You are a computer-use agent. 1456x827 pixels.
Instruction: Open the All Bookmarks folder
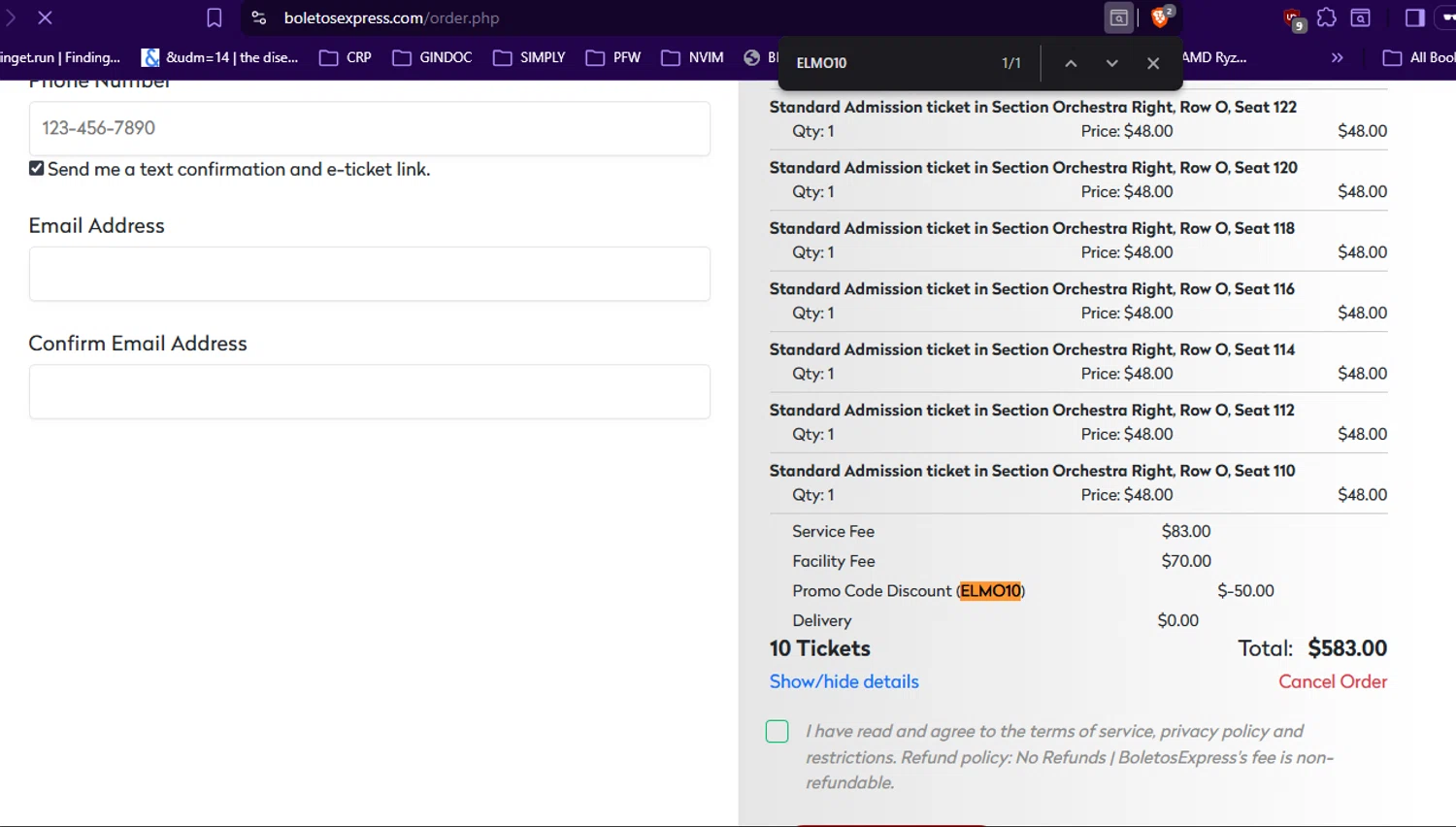[x=1419, y=57]
